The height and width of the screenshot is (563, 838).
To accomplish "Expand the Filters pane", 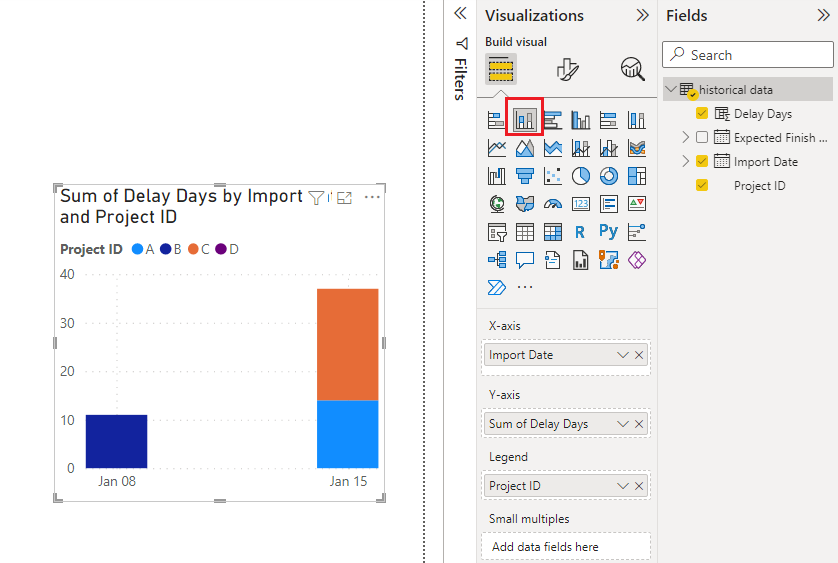I will 460,13.
